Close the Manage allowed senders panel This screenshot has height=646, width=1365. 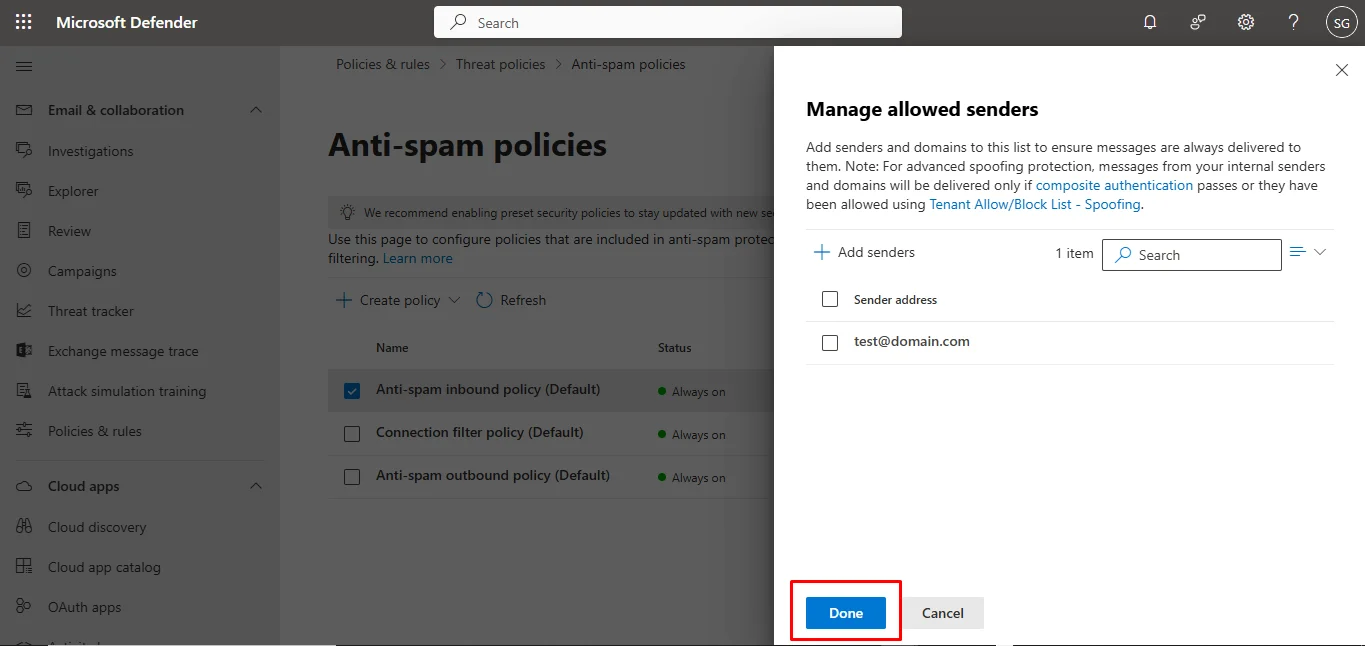click(1342, 70)
